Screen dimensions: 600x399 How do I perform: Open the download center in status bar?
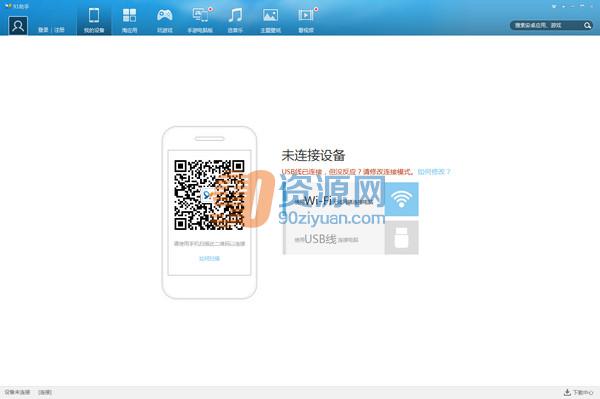click(578, 392)
